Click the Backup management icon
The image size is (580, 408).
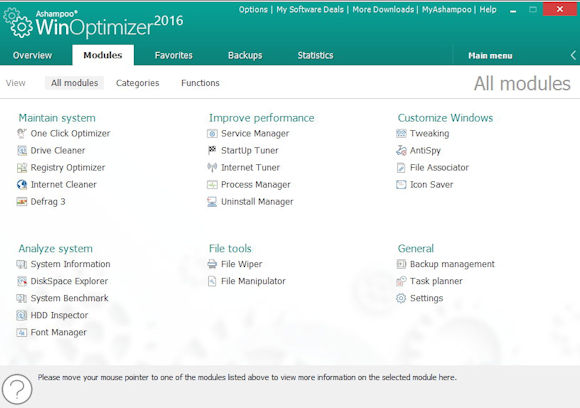(x=401, y=264)
